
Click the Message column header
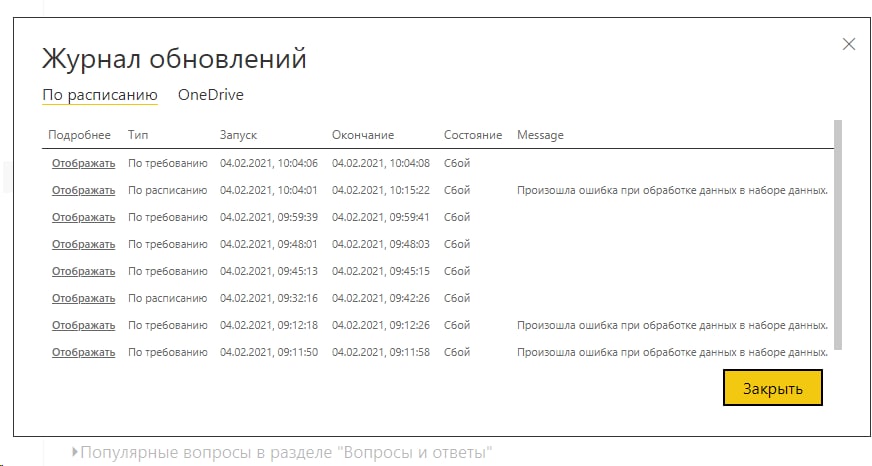pos(540,135)
